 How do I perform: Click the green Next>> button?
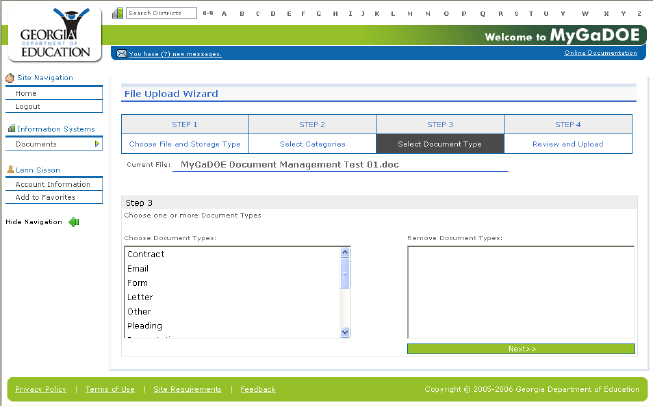point(521,349)
